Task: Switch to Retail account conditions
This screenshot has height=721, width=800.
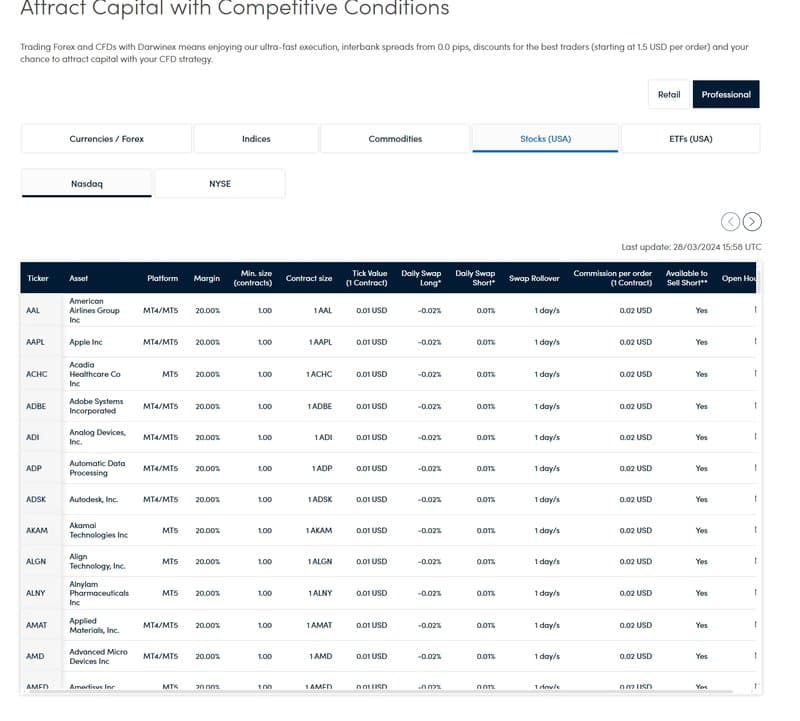Action: click(669, 95)
